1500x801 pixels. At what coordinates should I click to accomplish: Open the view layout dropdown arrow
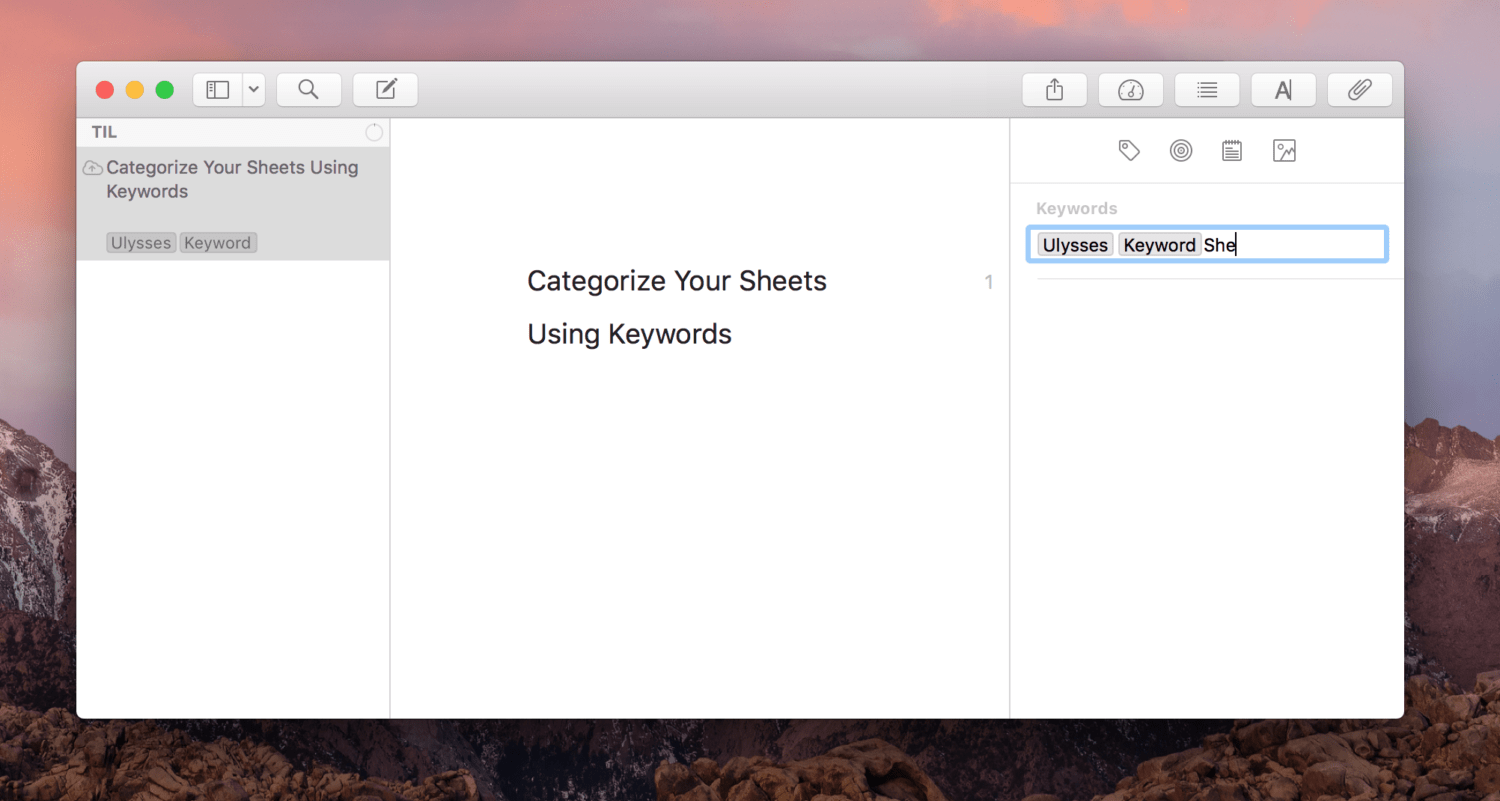254,90
